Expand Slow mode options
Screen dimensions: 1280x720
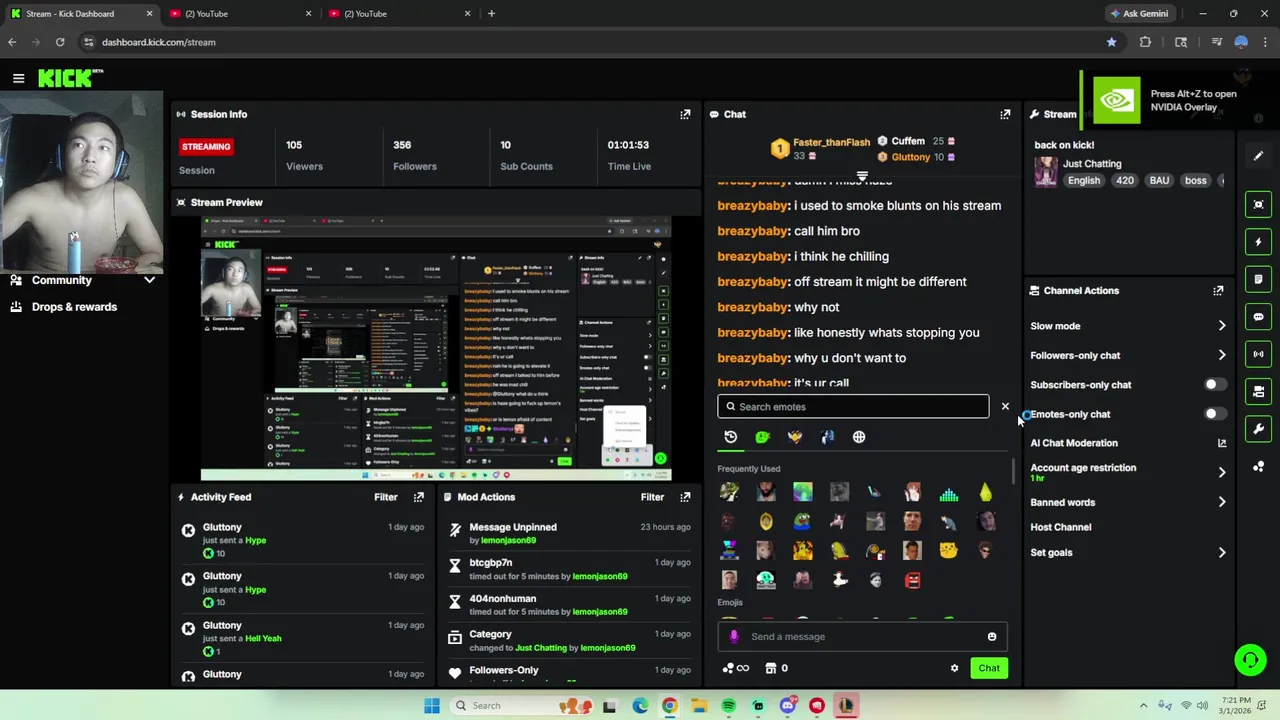click(x=1222, y=326)
